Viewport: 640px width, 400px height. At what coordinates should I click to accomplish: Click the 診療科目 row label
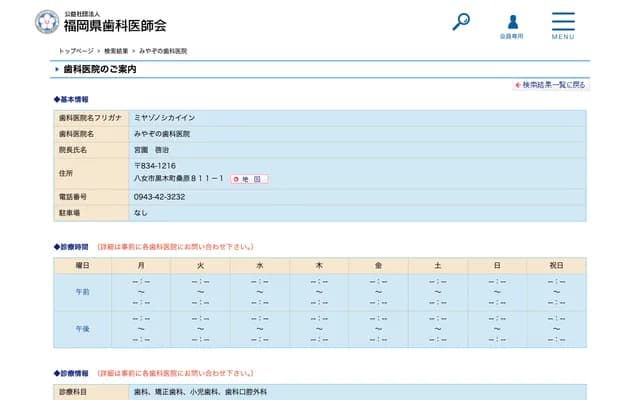(x=74, y=392)
